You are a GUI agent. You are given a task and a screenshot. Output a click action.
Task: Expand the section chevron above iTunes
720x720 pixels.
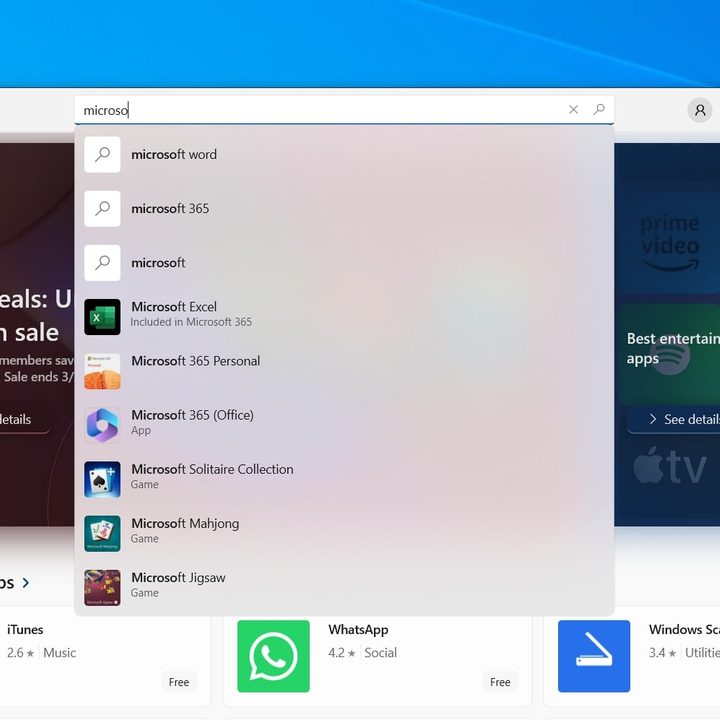[x=26, y=583]
